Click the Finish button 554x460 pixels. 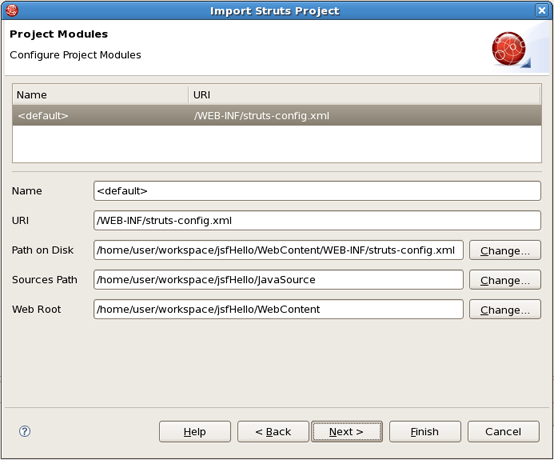[425, 431]
